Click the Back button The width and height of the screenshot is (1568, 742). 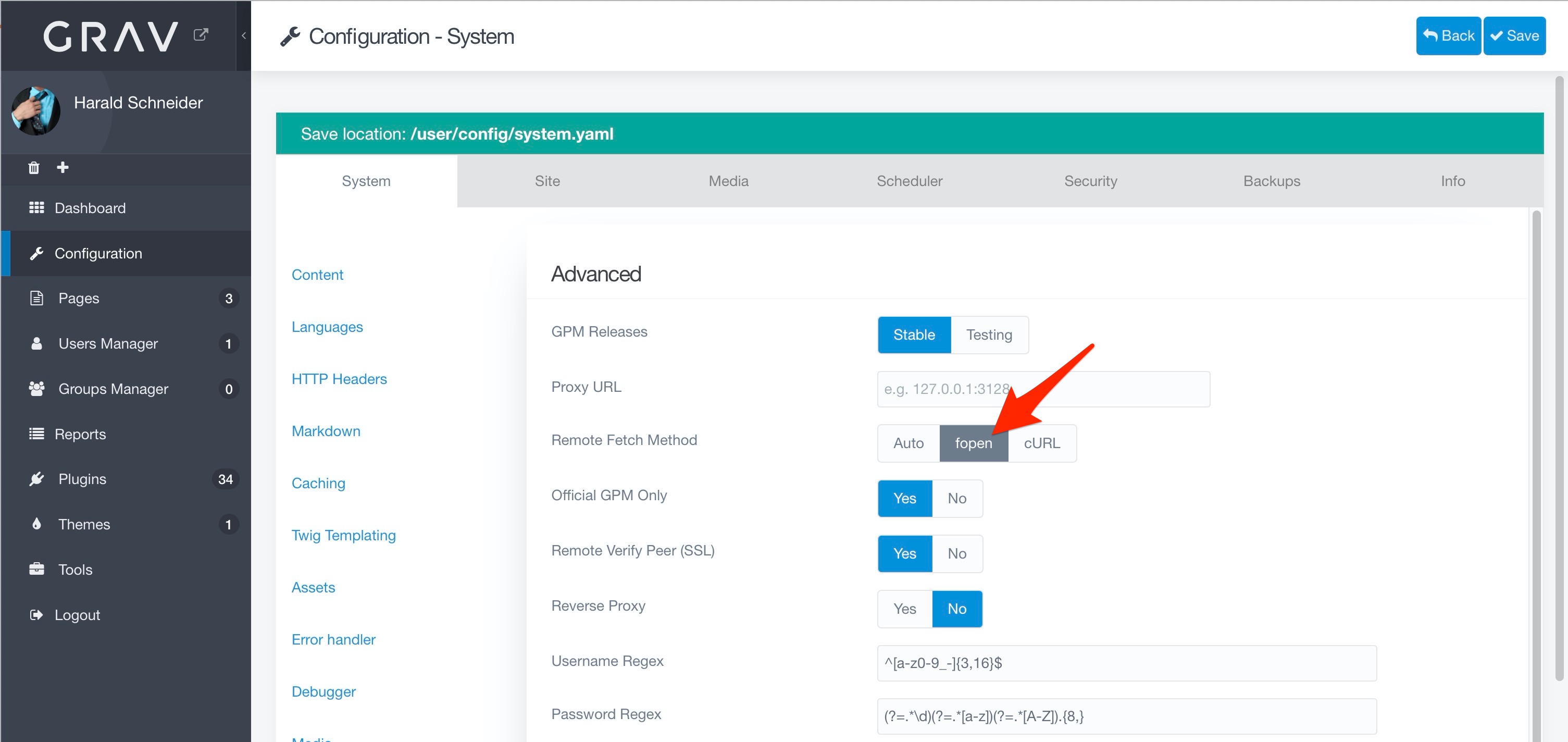coord(1448,36)
